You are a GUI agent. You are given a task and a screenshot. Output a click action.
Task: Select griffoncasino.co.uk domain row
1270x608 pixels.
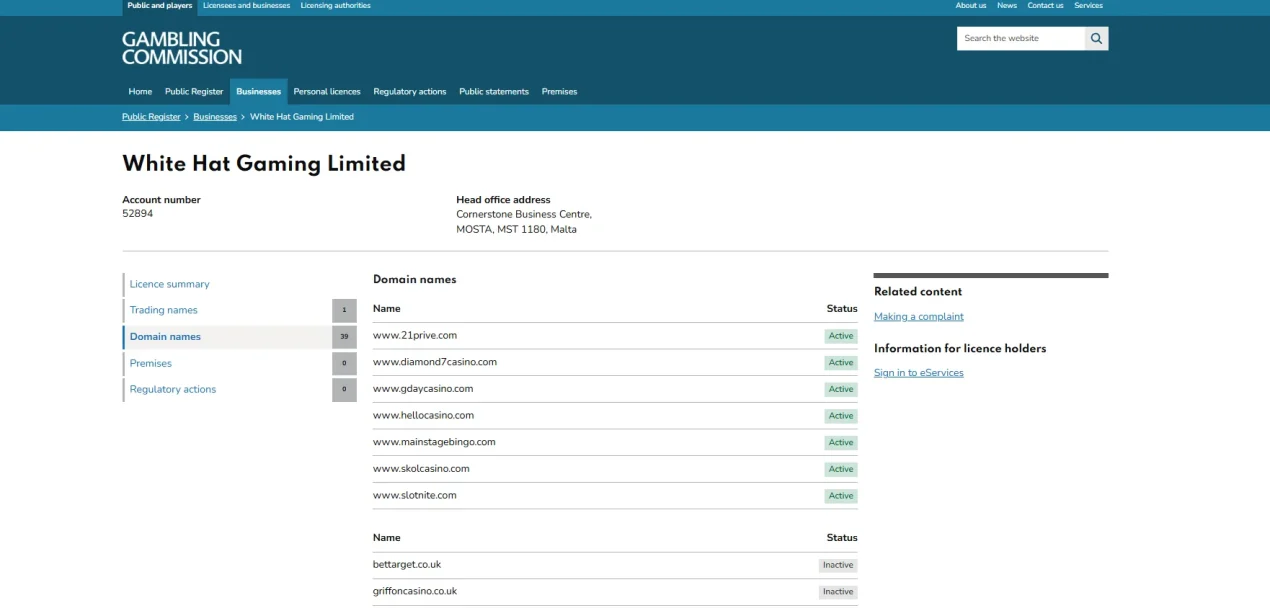(x=615, y=592)
